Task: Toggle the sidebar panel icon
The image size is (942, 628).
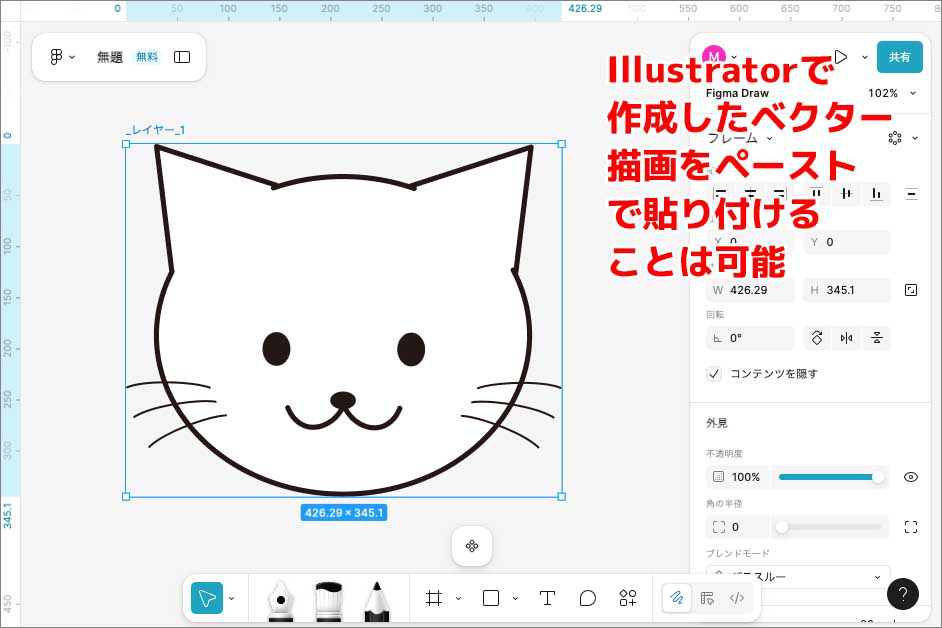Action: tap(182, 57)
